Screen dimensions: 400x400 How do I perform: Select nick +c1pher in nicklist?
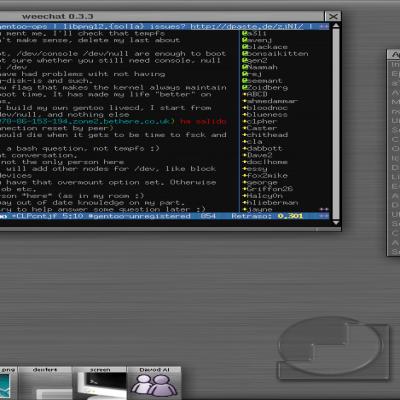click(260, 121)
